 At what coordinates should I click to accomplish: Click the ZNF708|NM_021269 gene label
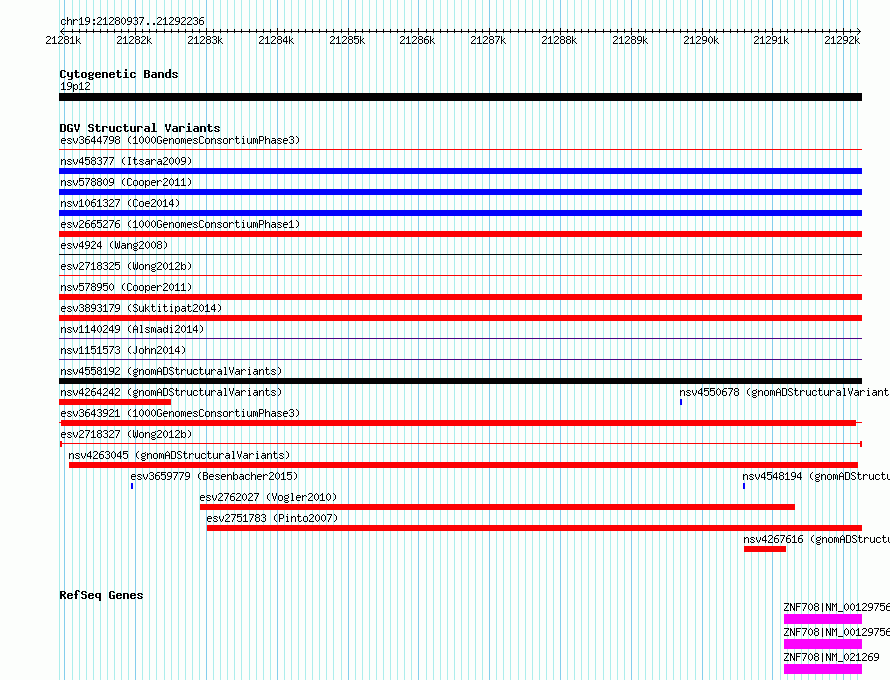(x=832, y=657)
